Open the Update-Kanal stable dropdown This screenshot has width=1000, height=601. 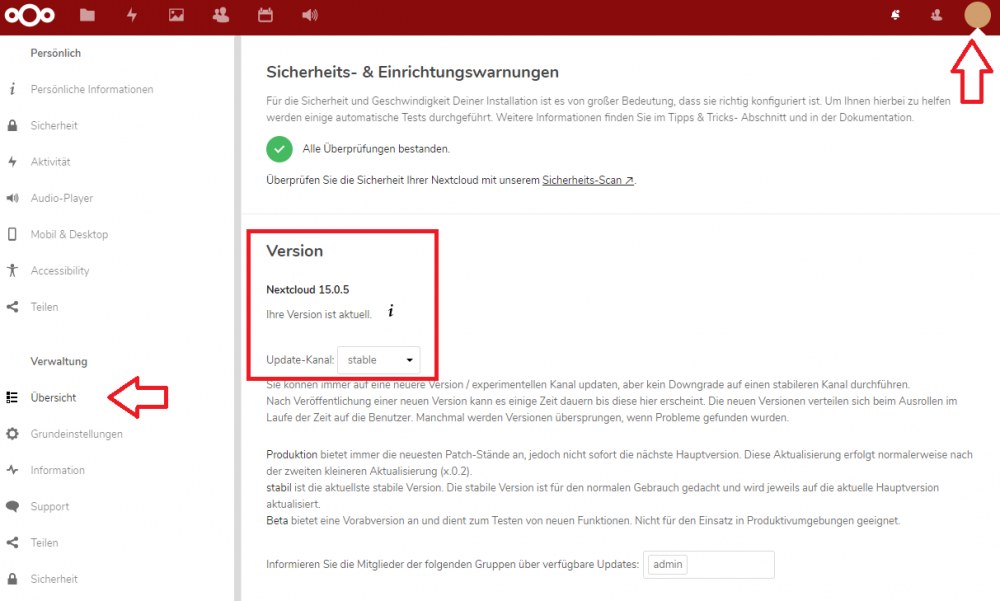click(379, 360)
